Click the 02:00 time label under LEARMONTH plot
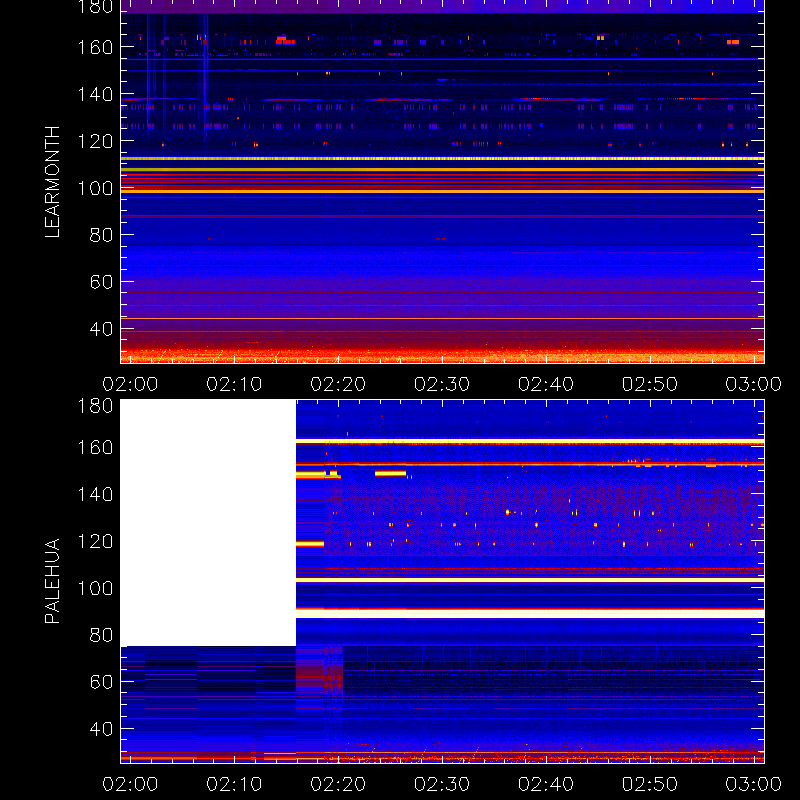Image resolution: width=800 pixels, height=800 pixels. pyautogui.click(x=130, y=384)
